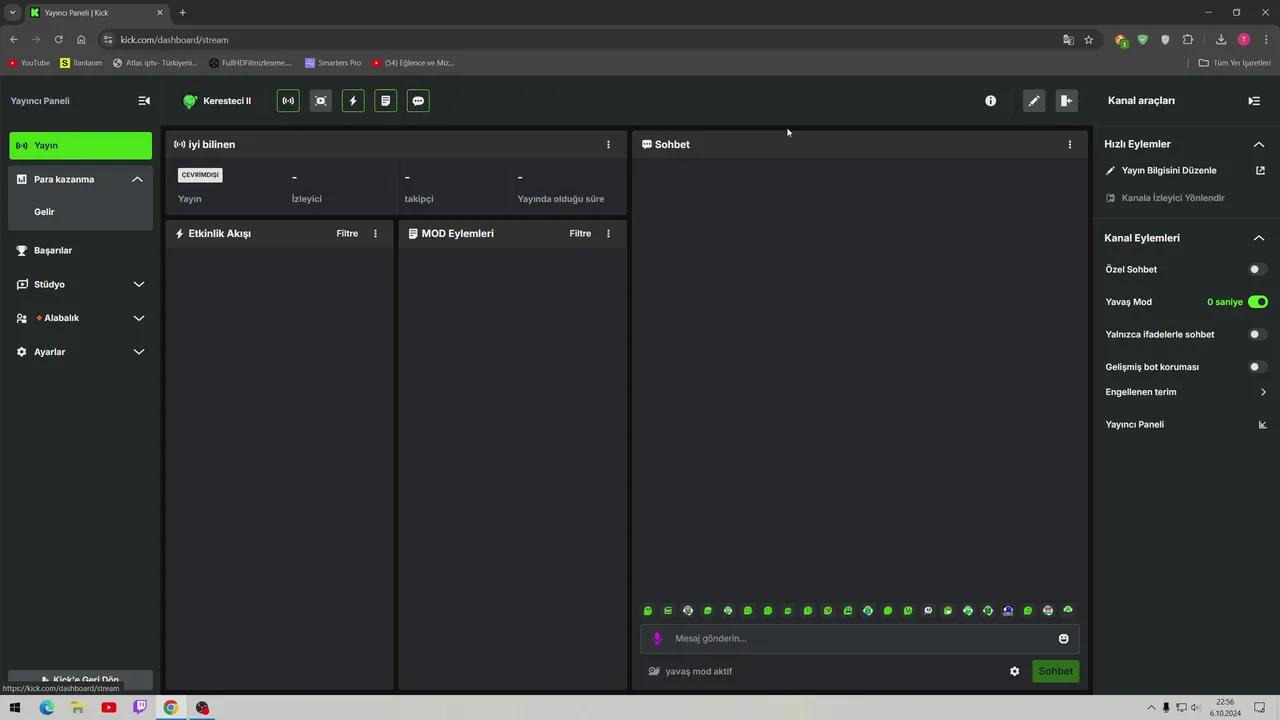Image resolution: width=1280 pixels, height=720 pixels.
Task: Click the chat bubble icon in top toolbar
Action: (418, 101)
